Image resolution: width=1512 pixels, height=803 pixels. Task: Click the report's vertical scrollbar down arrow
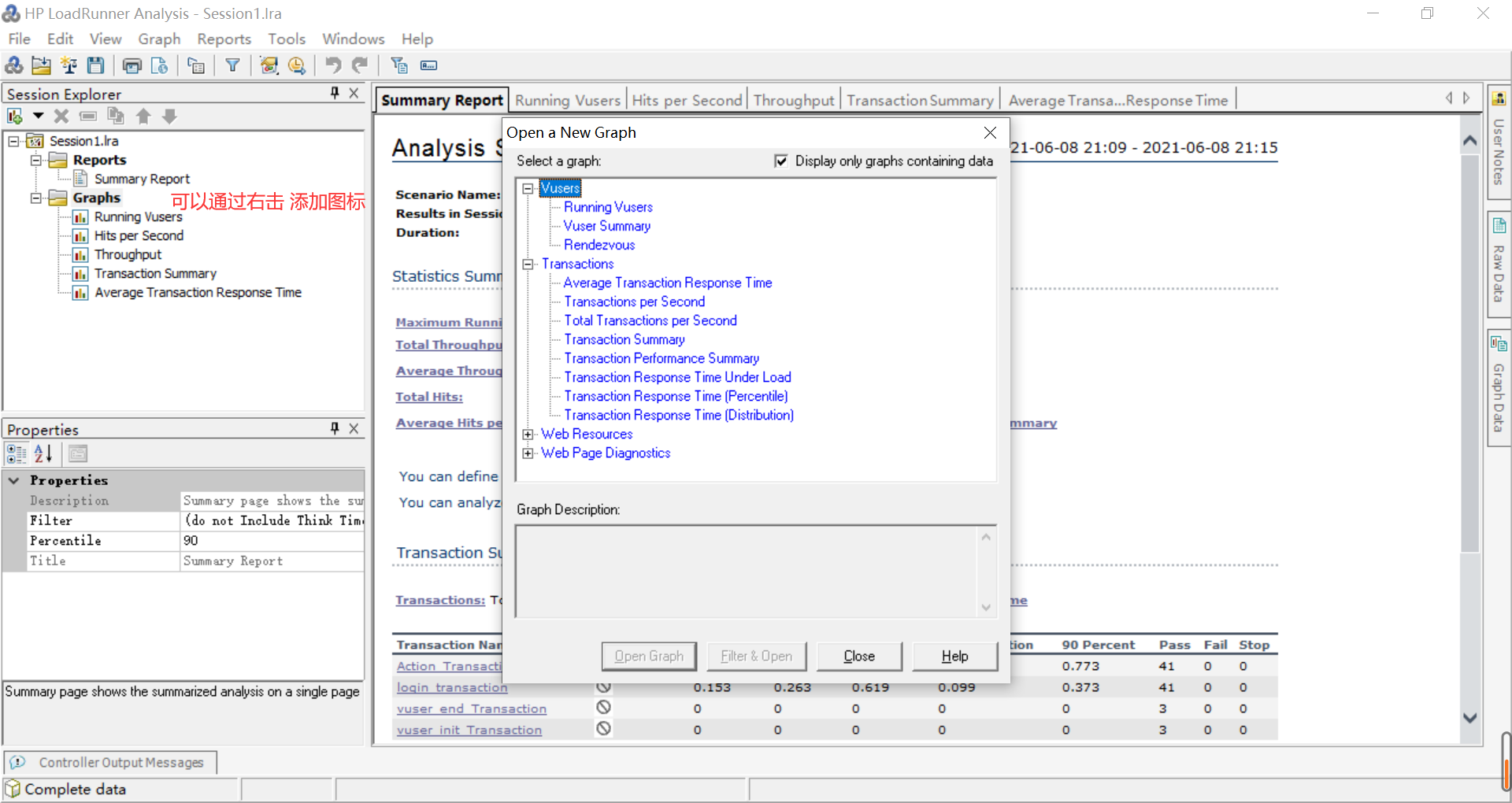click(1469, 717)
